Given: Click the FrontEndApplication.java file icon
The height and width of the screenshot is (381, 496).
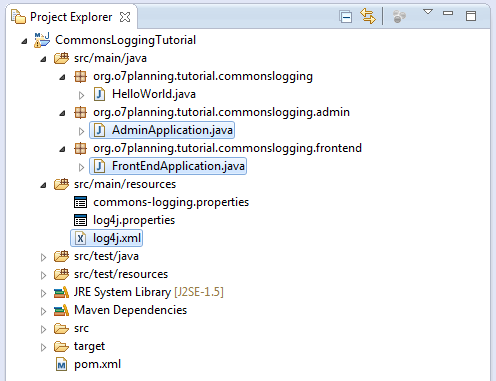Looking at the screenshot, I should click(99, 166).
